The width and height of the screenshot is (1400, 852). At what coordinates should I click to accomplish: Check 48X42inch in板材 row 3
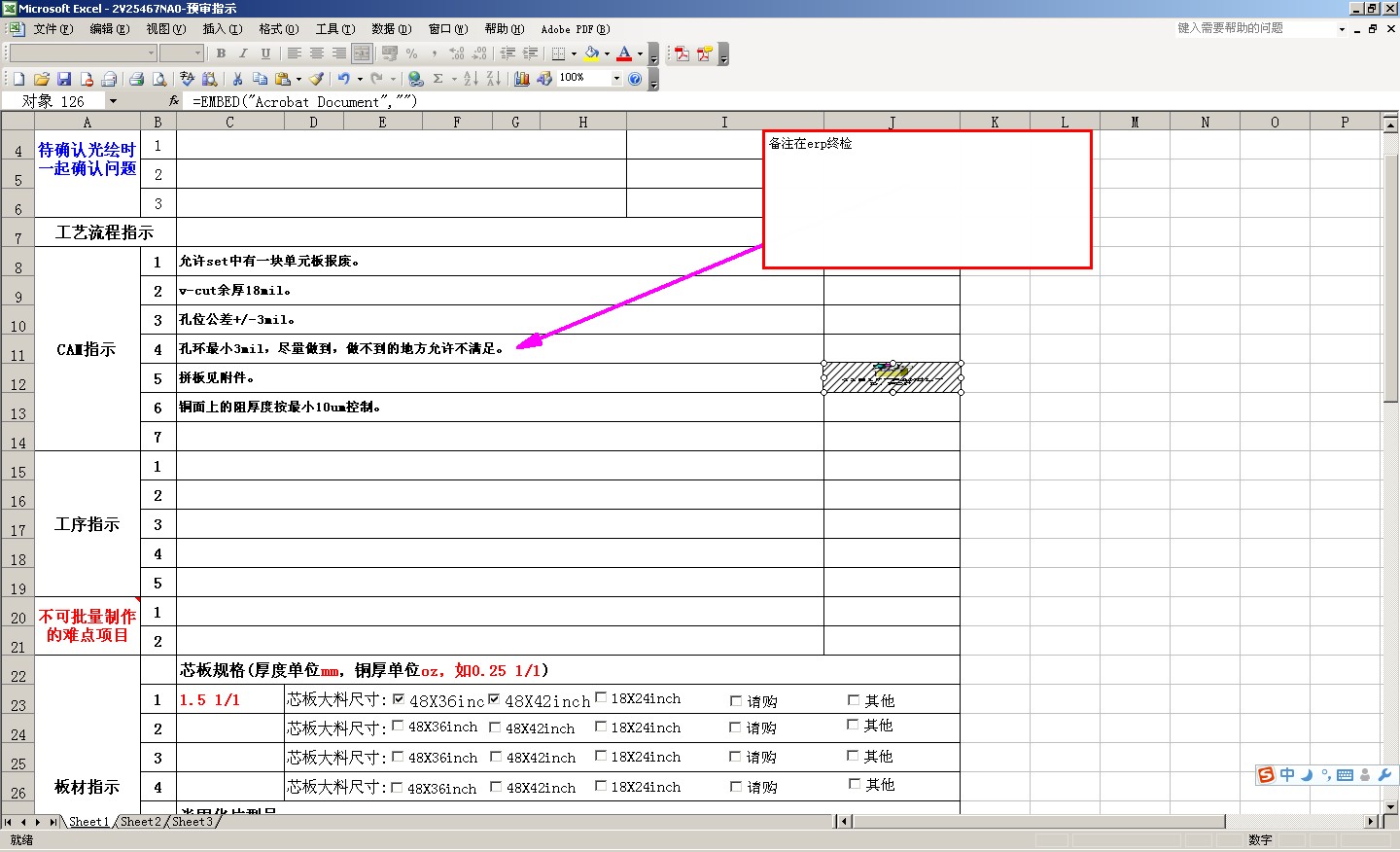click(495, 756)
